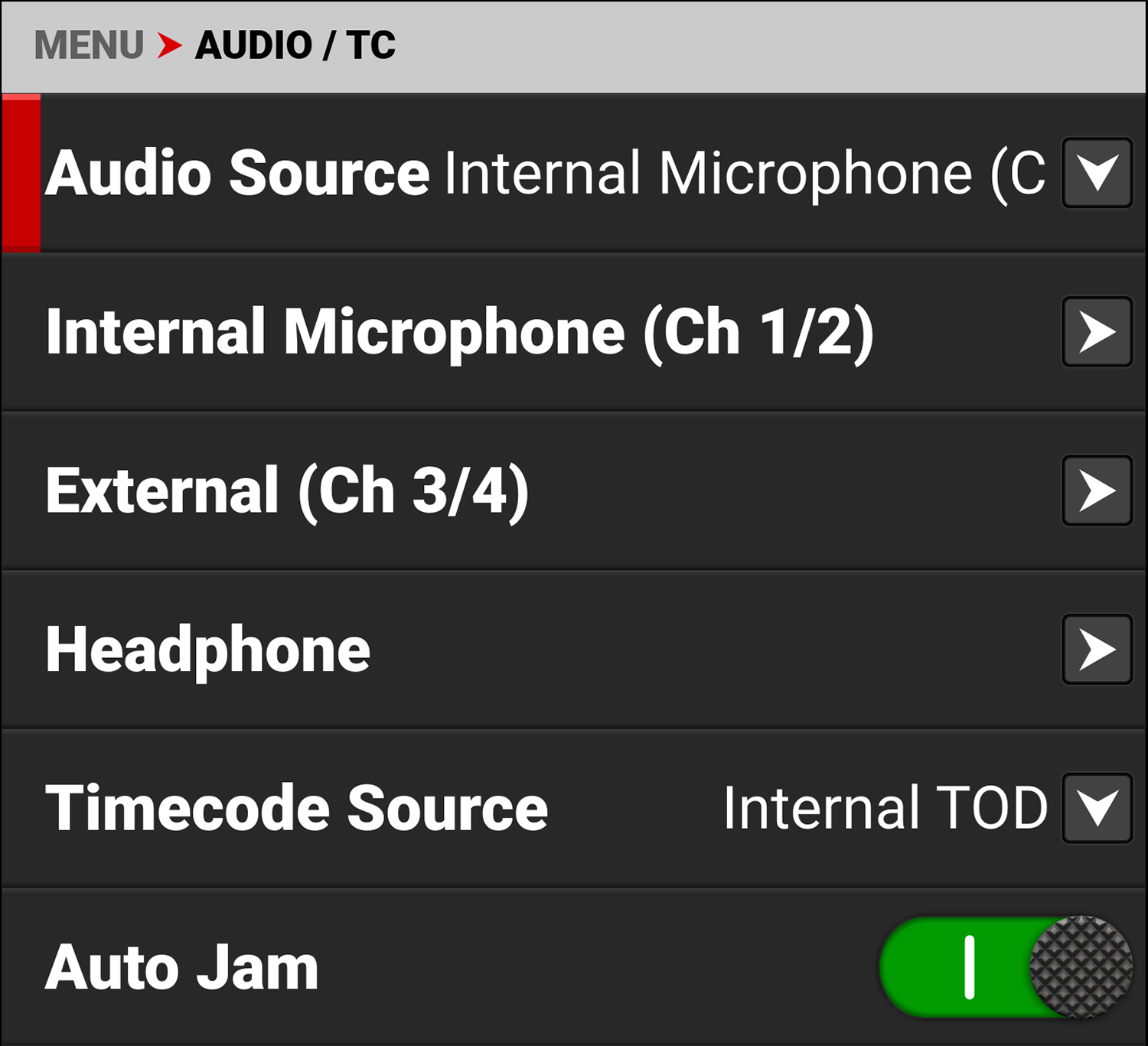Open the Headphone submenu arrow icon
This screenshot has width=1148, height=1046.
click(x=1097, y=650)
